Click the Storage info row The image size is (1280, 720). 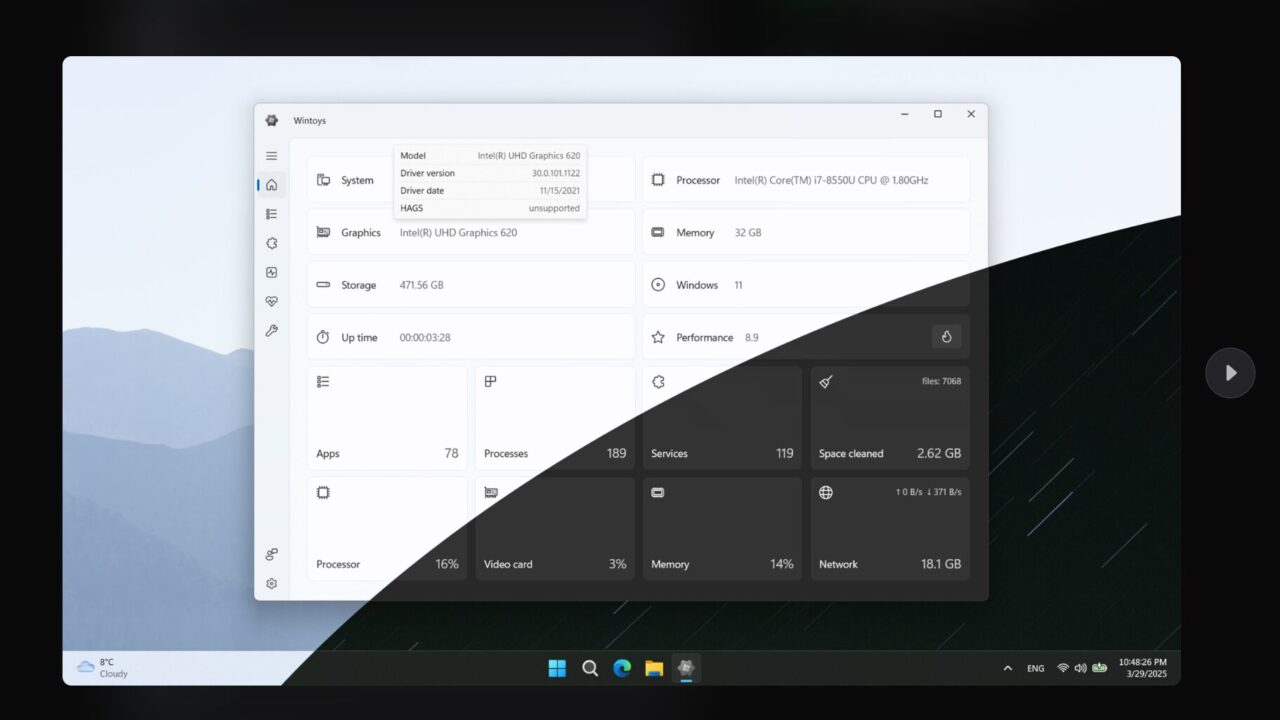(x=470, y=285)
